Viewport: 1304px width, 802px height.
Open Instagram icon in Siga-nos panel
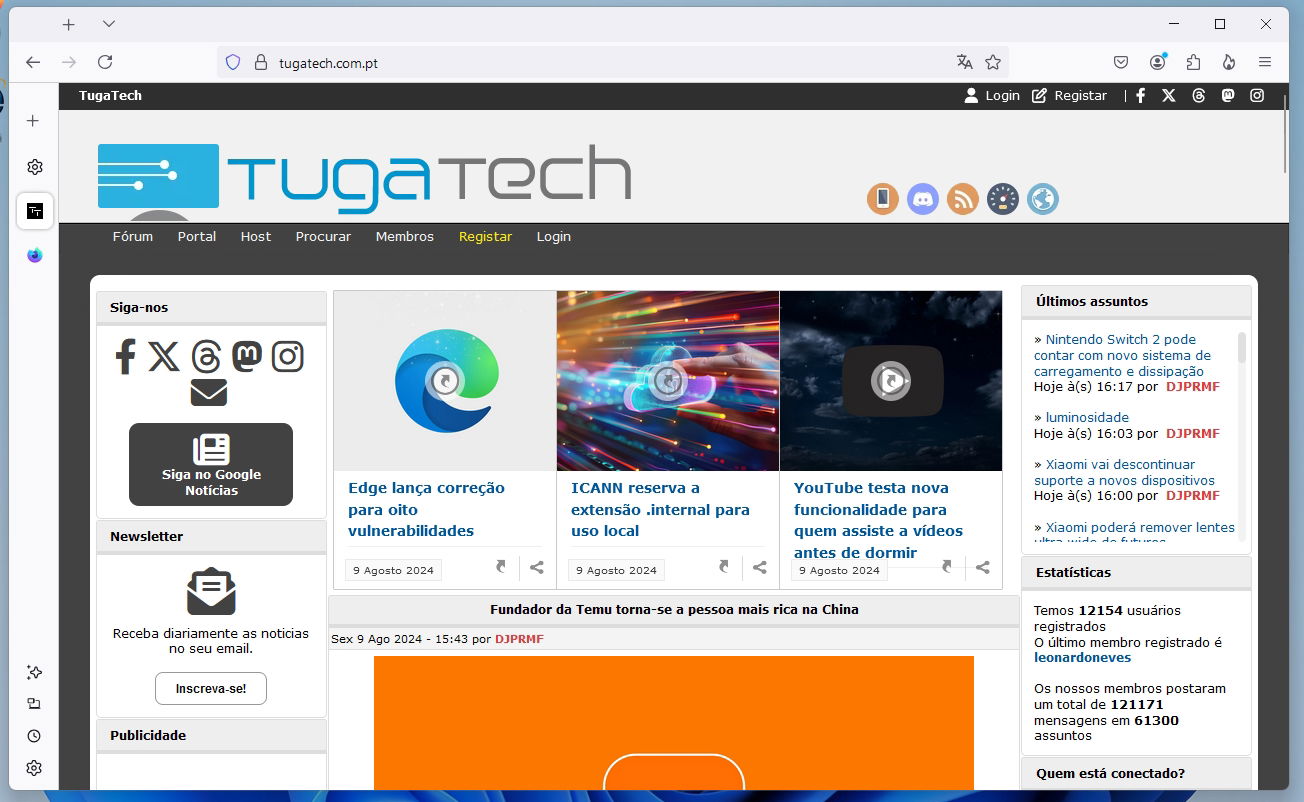click(x=288, y=356)
